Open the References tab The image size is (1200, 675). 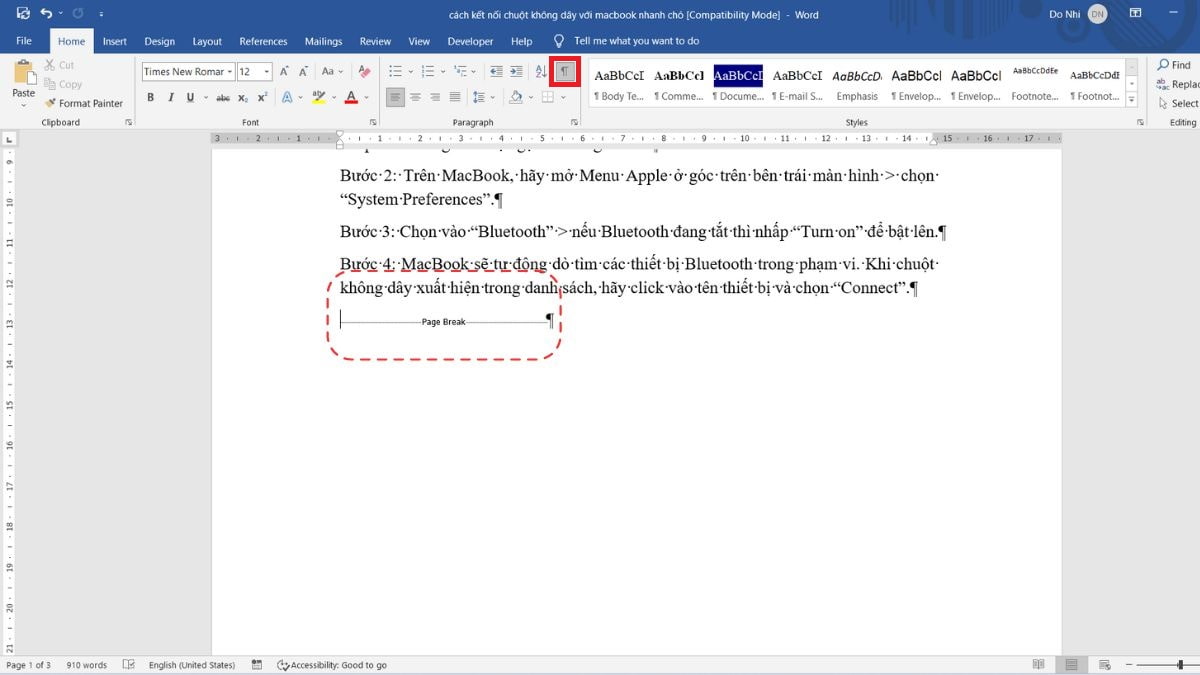(263, 41)
